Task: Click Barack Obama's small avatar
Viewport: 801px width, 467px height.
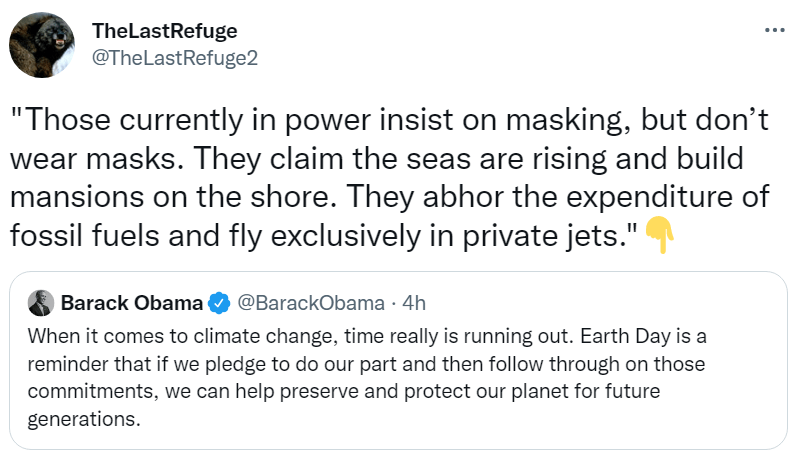Action: [x=41, y=302]
